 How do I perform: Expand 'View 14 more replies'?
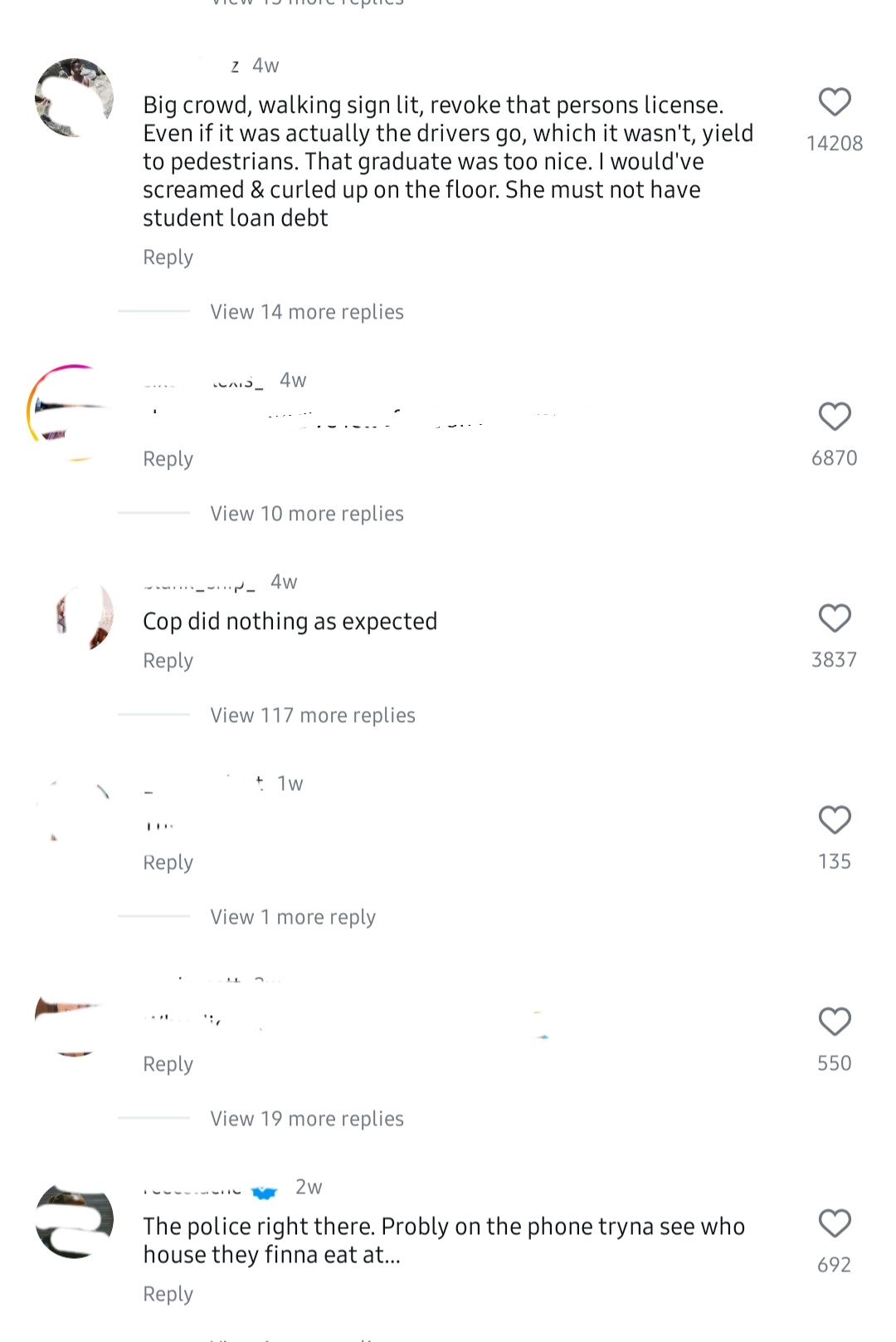tap(307, 312)
